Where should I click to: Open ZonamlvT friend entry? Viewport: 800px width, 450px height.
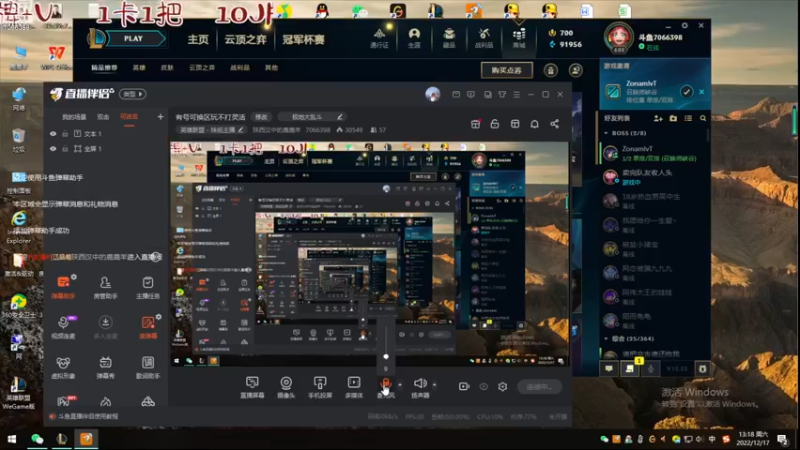tap(653, 153)
